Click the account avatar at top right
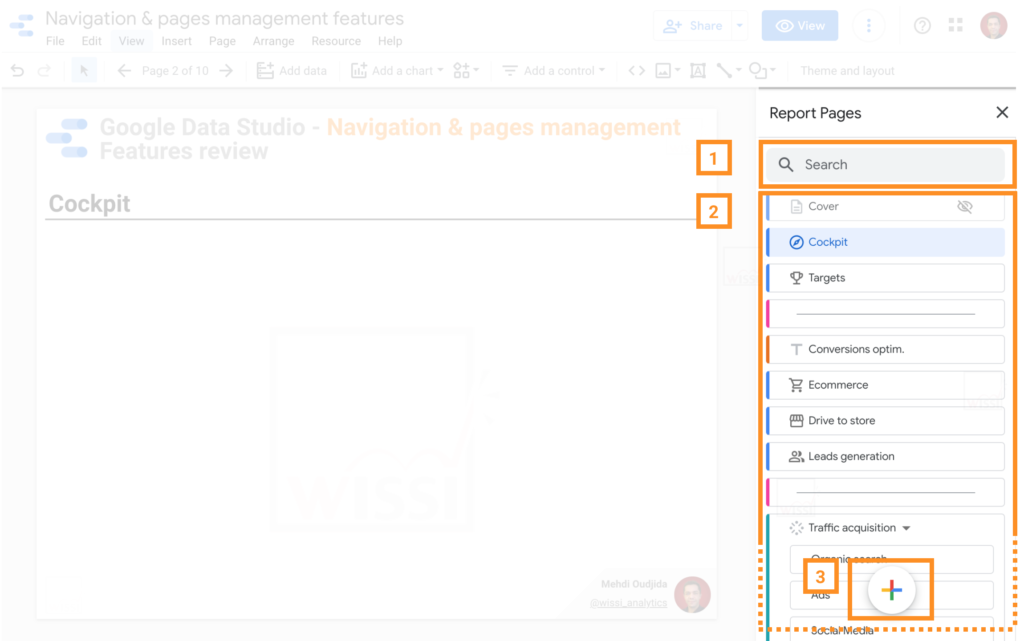 [x=993, y=26]
